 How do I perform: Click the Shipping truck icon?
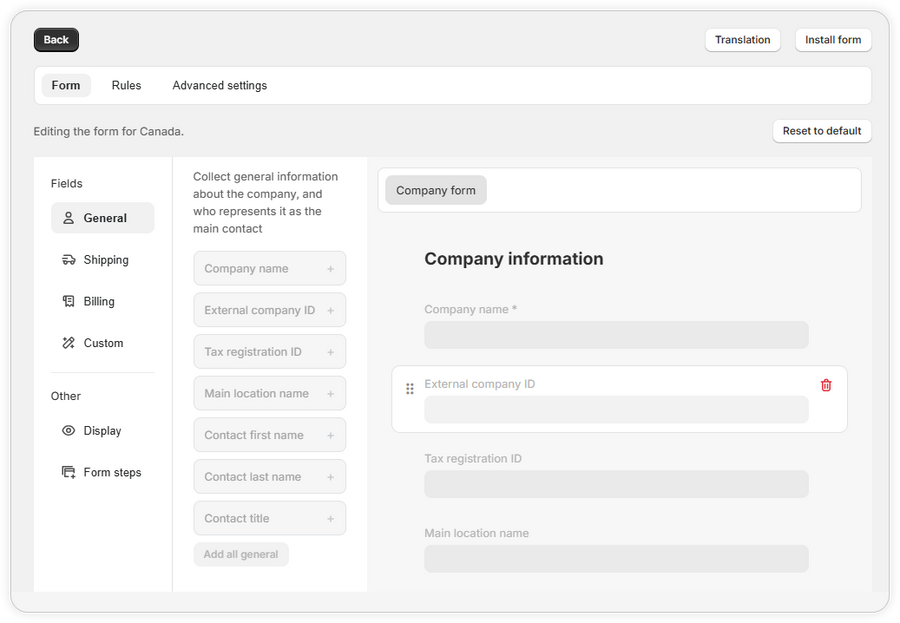point(68,260)
